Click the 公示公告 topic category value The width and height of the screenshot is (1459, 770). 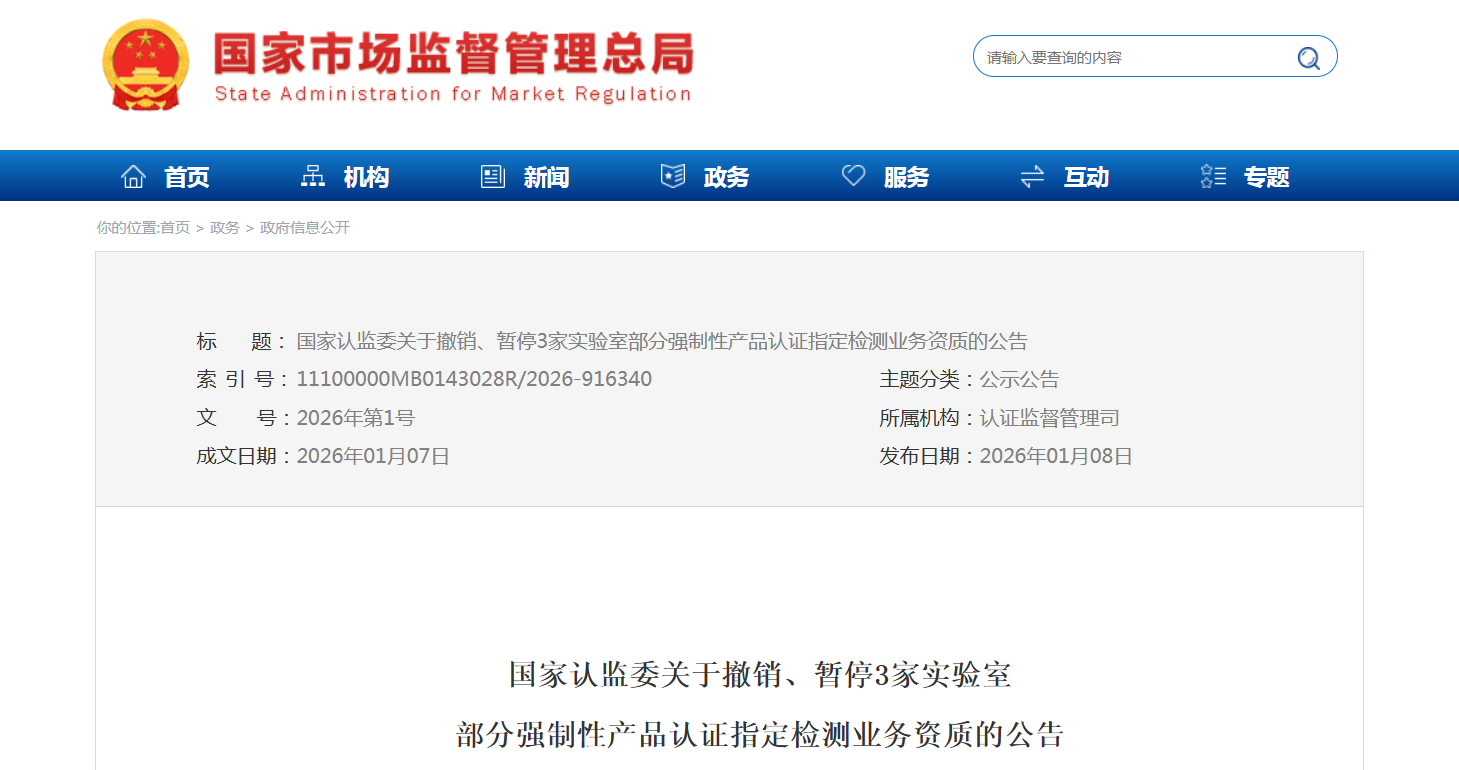coord(1019,380)
